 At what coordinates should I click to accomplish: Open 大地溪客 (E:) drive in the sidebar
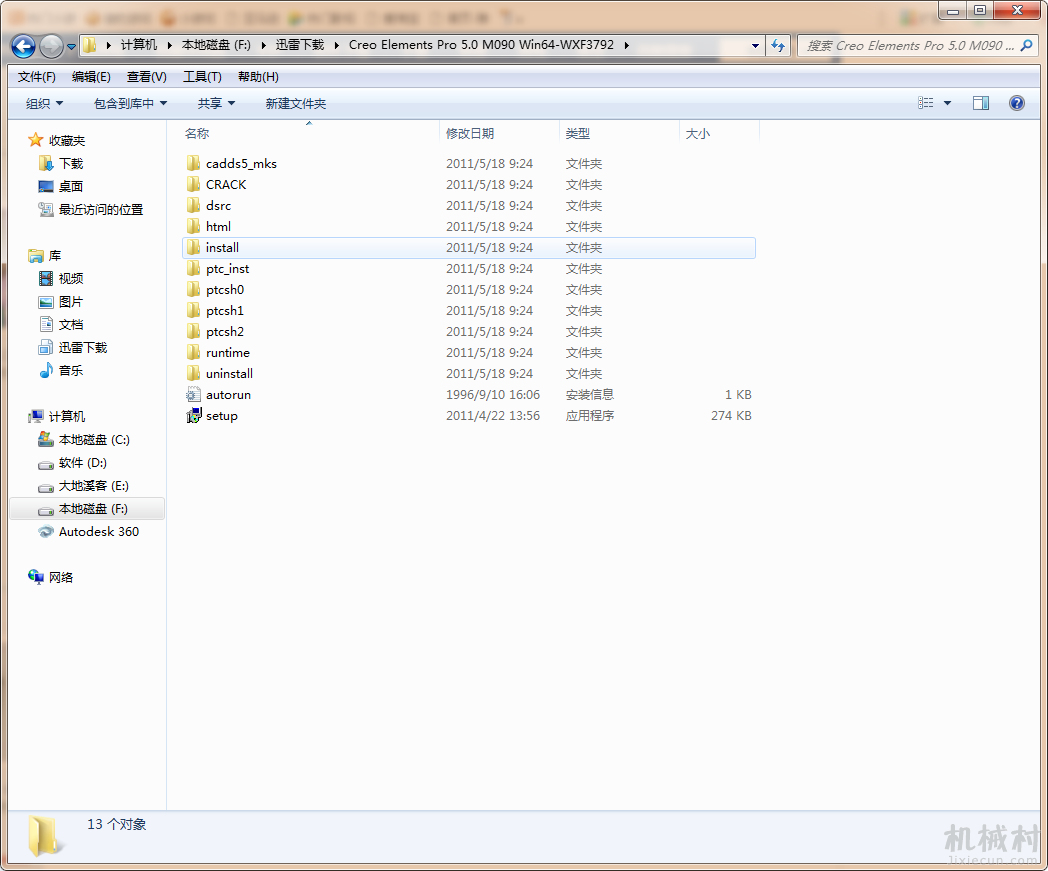94,486
